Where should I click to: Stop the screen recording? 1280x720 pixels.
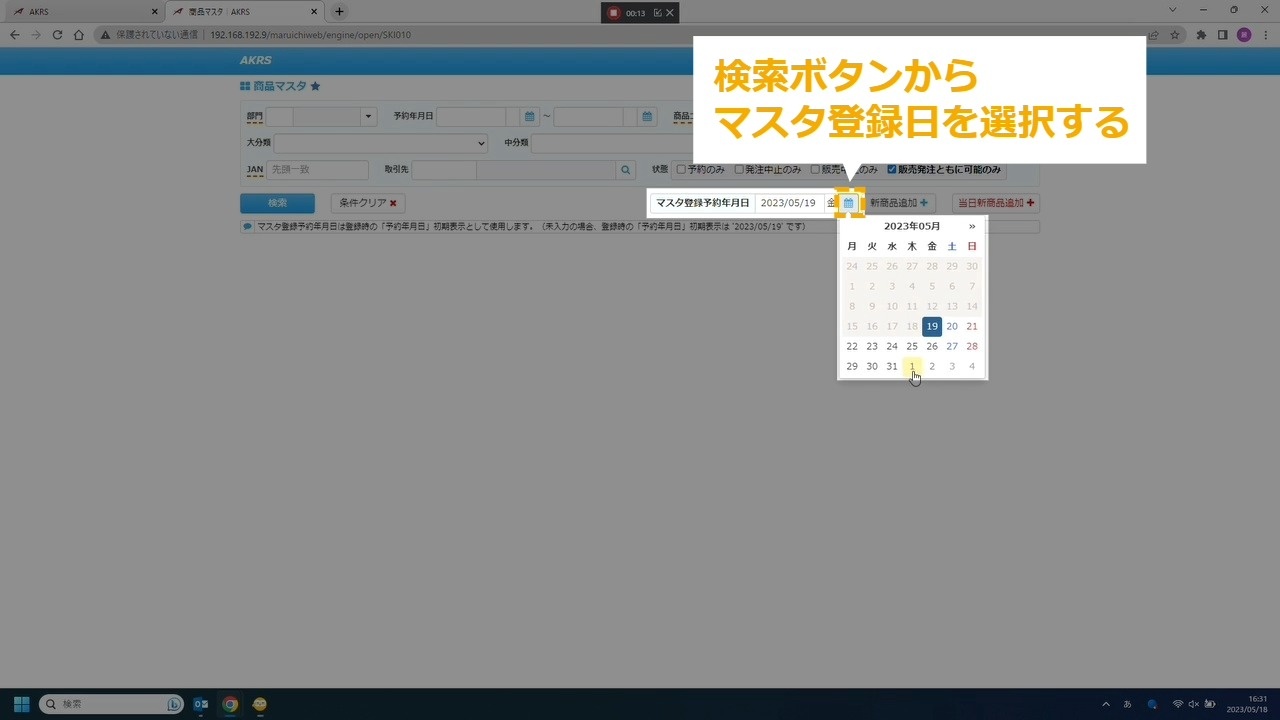pyautogui.click(x=614, y=13)
